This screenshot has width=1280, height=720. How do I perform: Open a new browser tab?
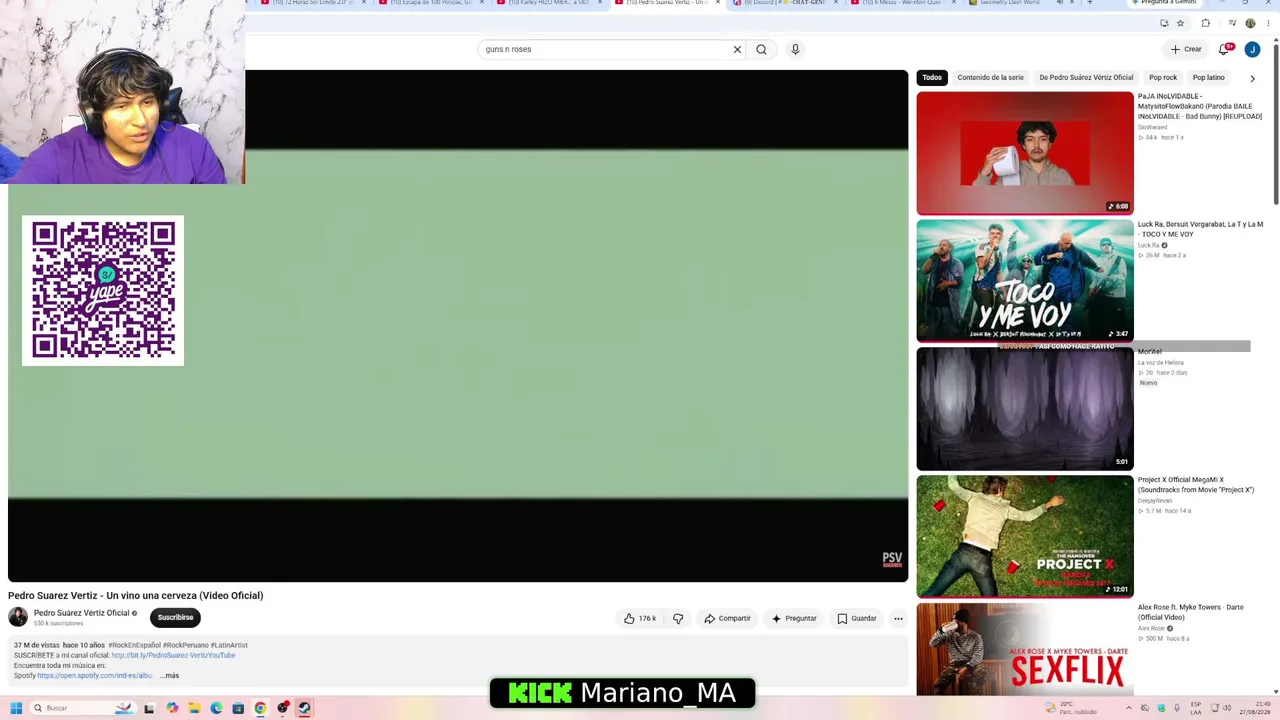pyautogui.click(x=1089, y=3)
